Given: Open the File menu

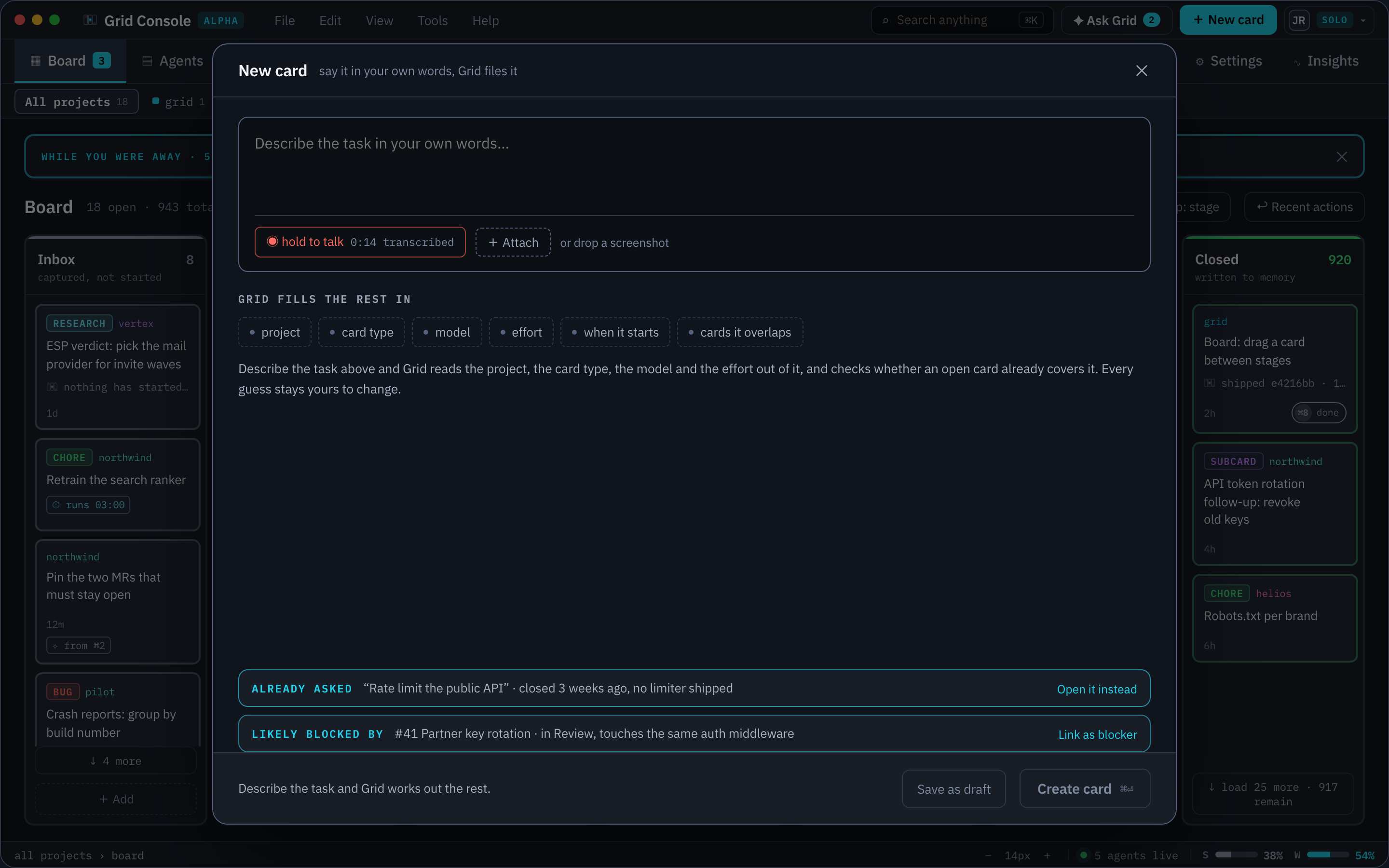Looking at the screenshot, I should (x=285, y=21).
